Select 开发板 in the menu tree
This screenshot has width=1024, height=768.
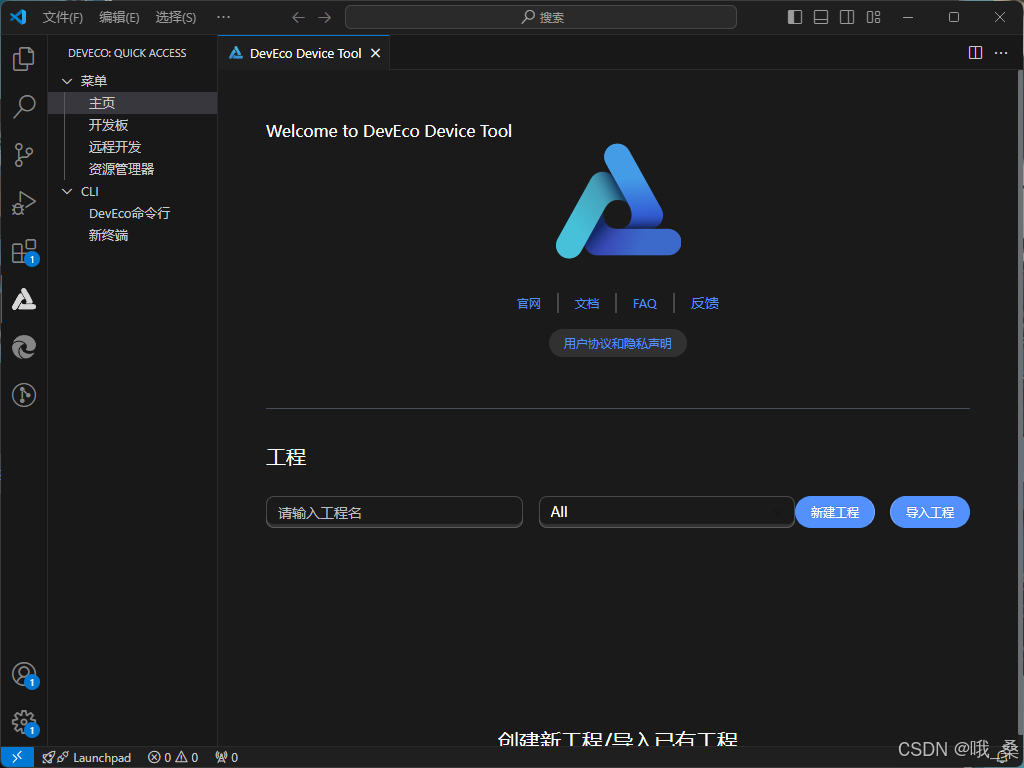tap(133, 125)
